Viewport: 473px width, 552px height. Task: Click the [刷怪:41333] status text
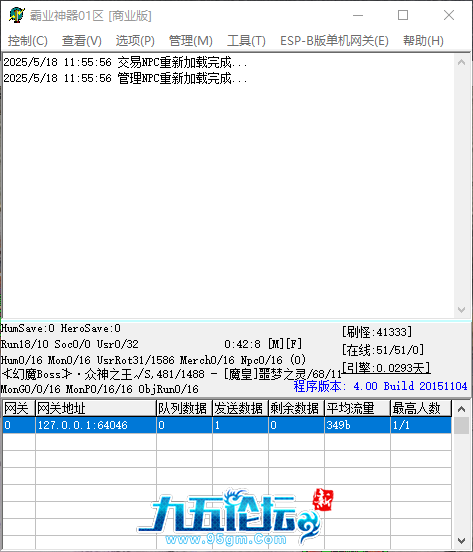pyautogui.click(x=377, y=332)
